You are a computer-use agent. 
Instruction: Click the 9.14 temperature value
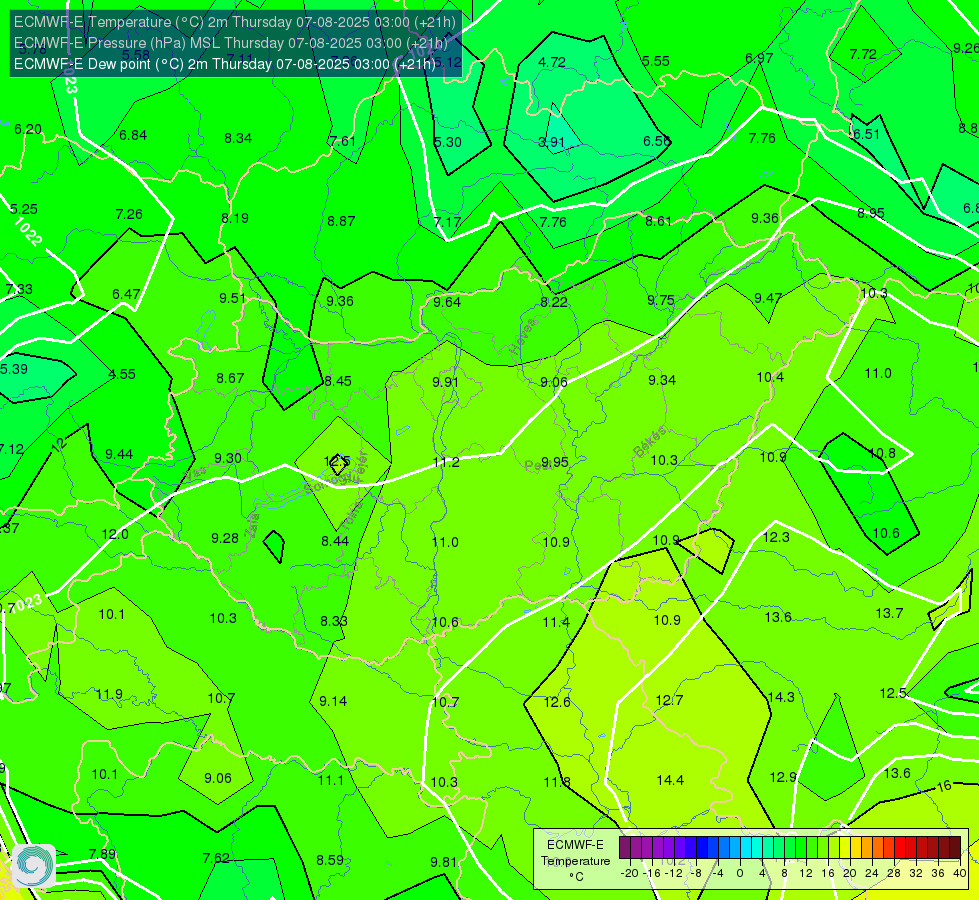[x=333, y=701]
